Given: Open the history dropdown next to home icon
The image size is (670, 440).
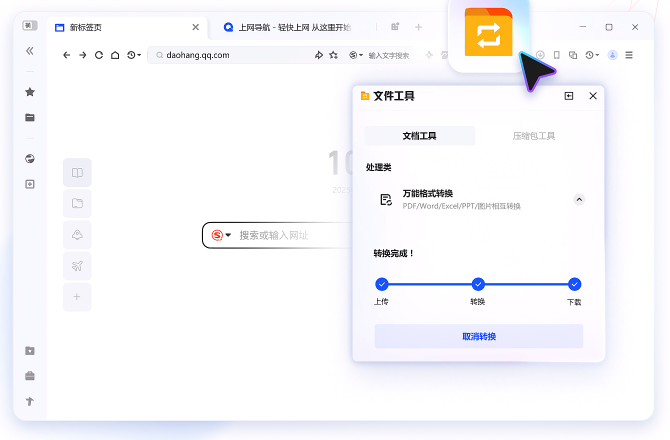Looking at the screenshot, I should [134, 55].
